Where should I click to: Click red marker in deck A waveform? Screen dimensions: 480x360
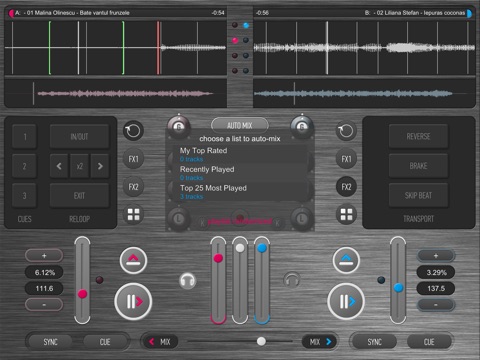(158, 48)
